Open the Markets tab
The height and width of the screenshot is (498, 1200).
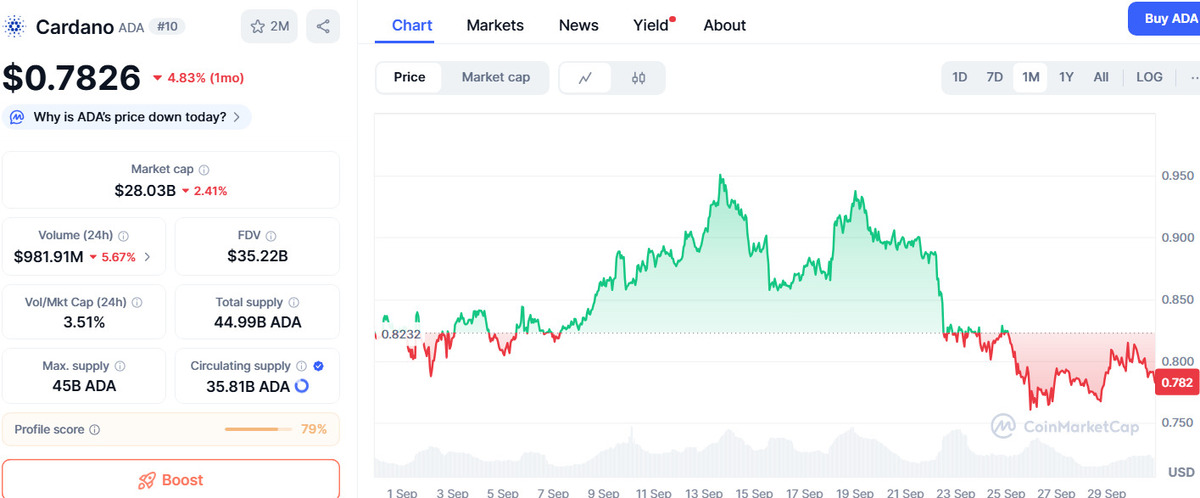495,25
